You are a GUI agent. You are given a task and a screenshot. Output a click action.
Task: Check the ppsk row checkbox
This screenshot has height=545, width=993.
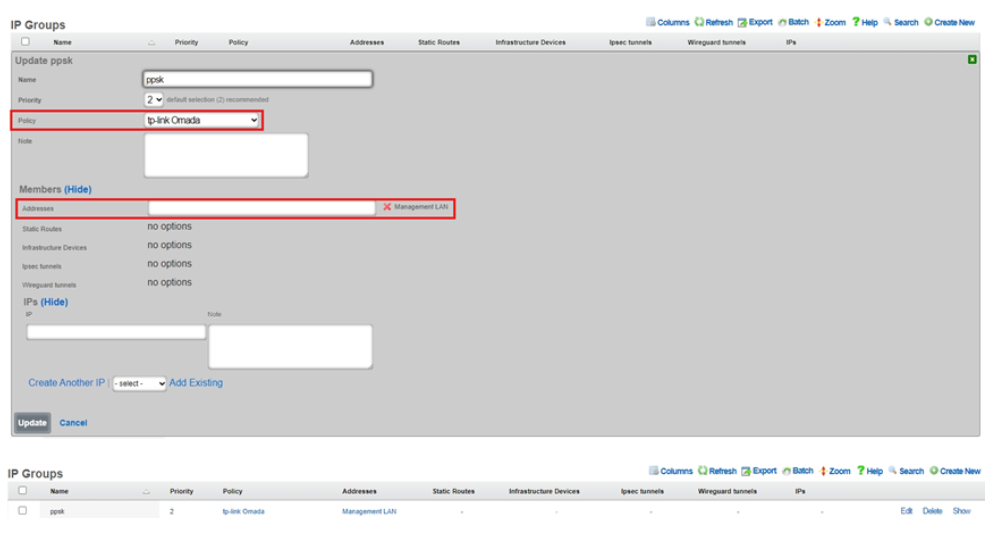(22, 511)
